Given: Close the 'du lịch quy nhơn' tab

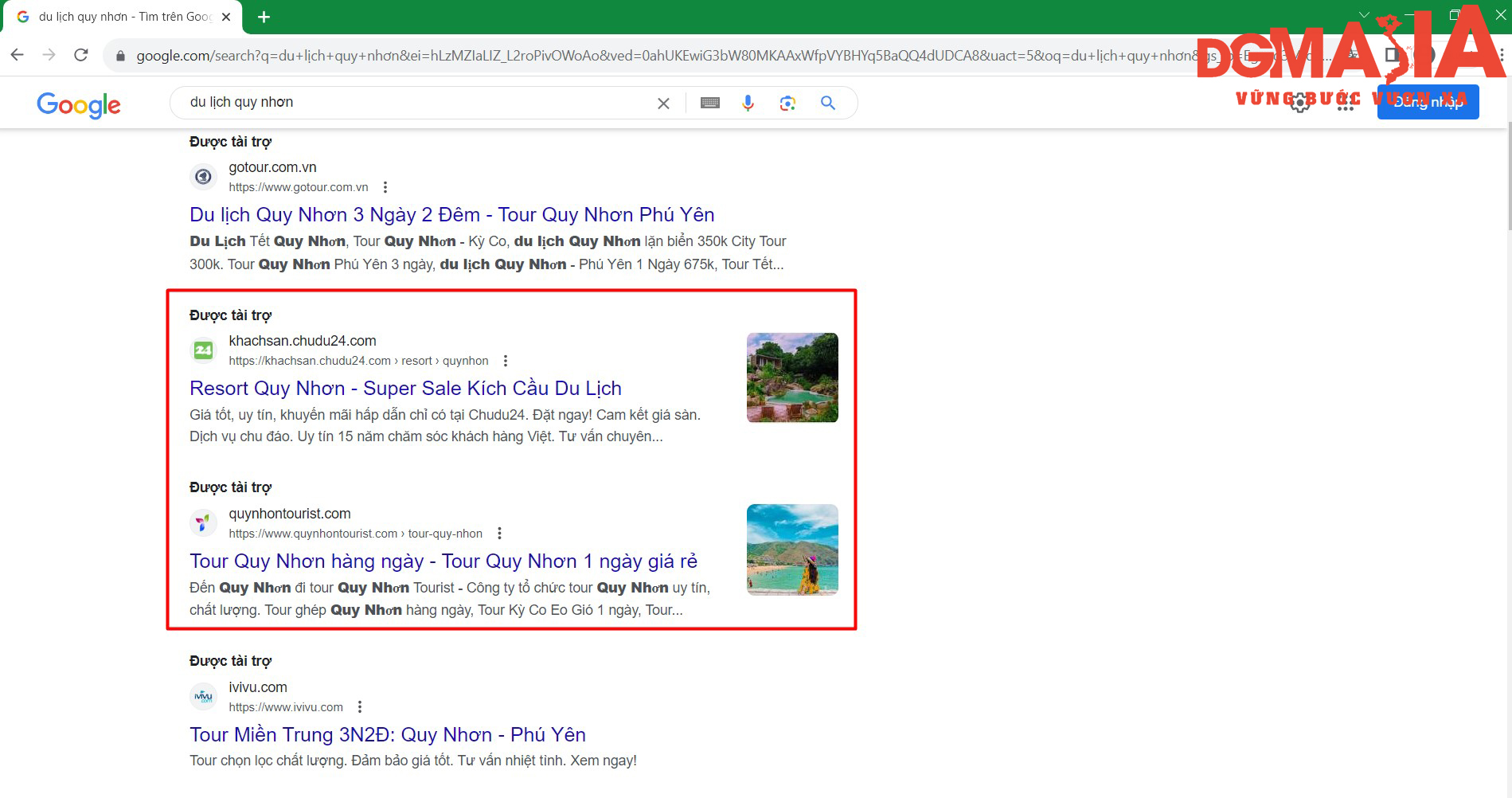Looking at the screenshot, I should click(x=226, y=17).
